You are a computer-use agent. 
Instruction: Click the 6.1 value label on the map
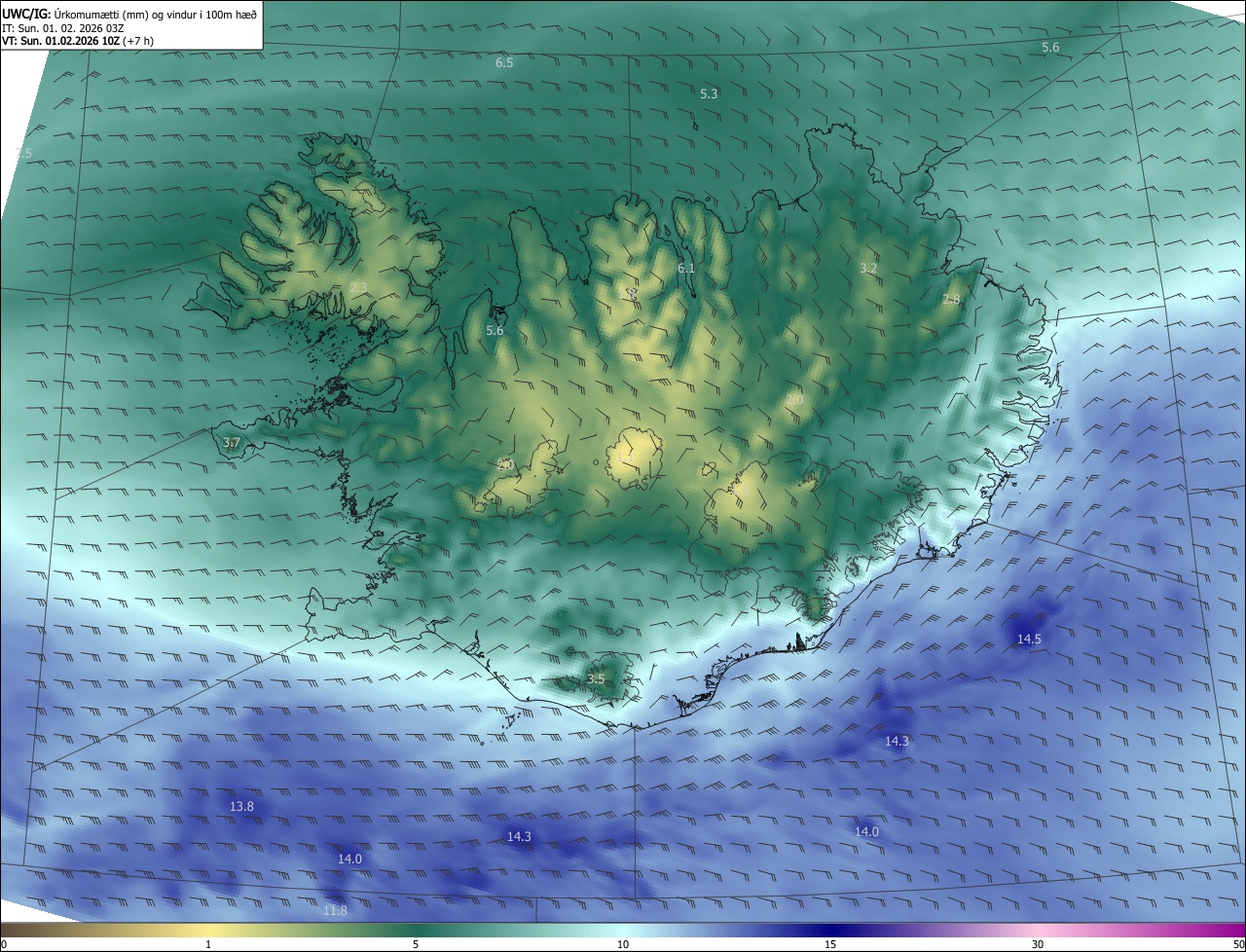(686, 269)
